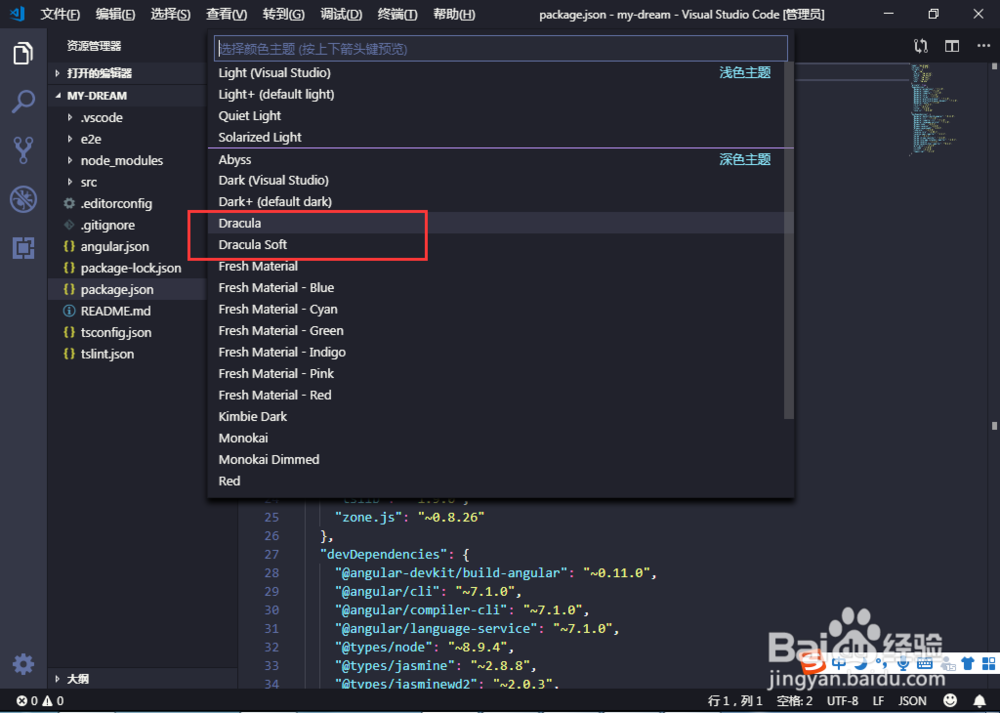Open the Manage gear menu

coord(23,664)
